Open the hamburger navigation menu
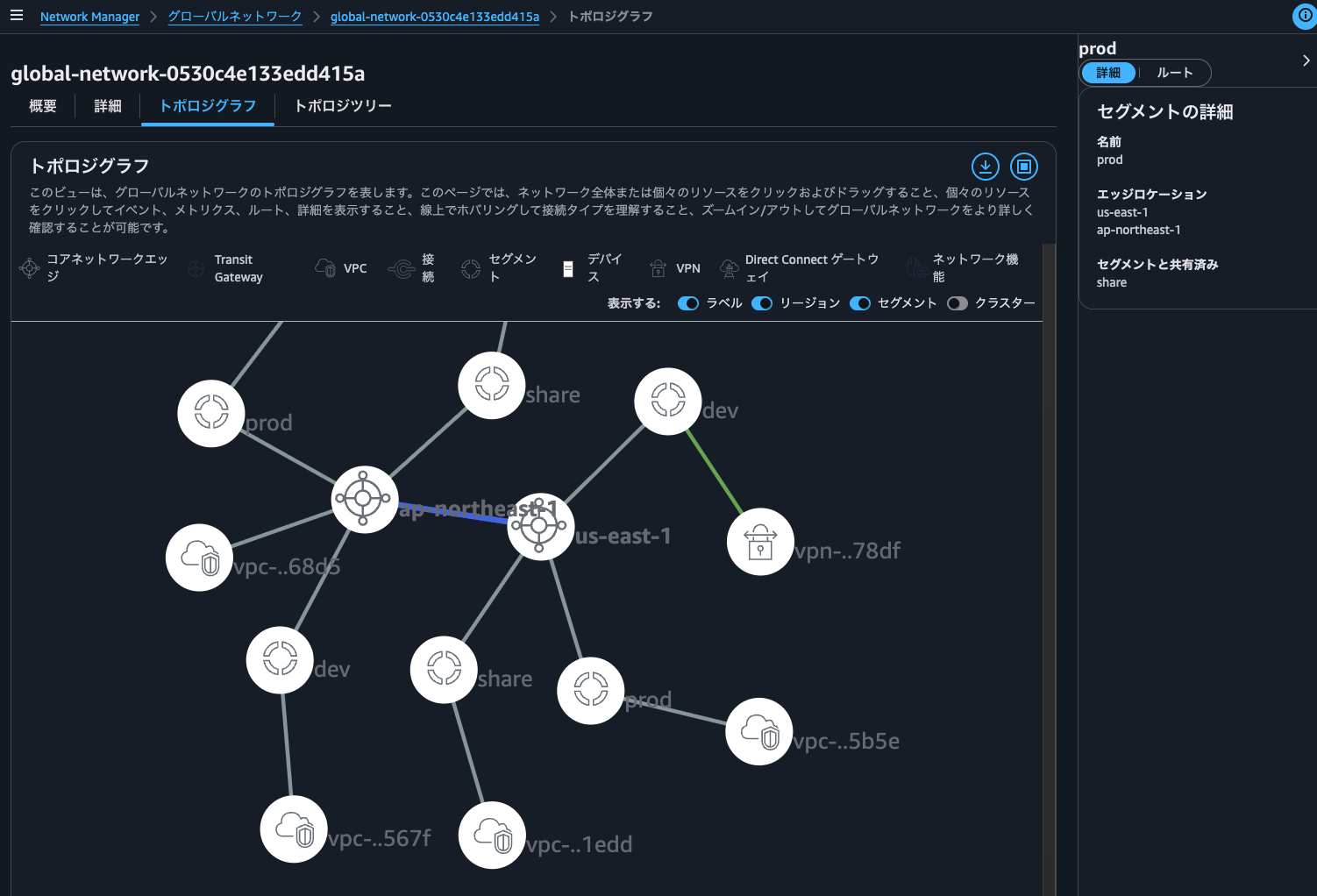Screen dimensions: 1317x896 click(x=17, y=16)
